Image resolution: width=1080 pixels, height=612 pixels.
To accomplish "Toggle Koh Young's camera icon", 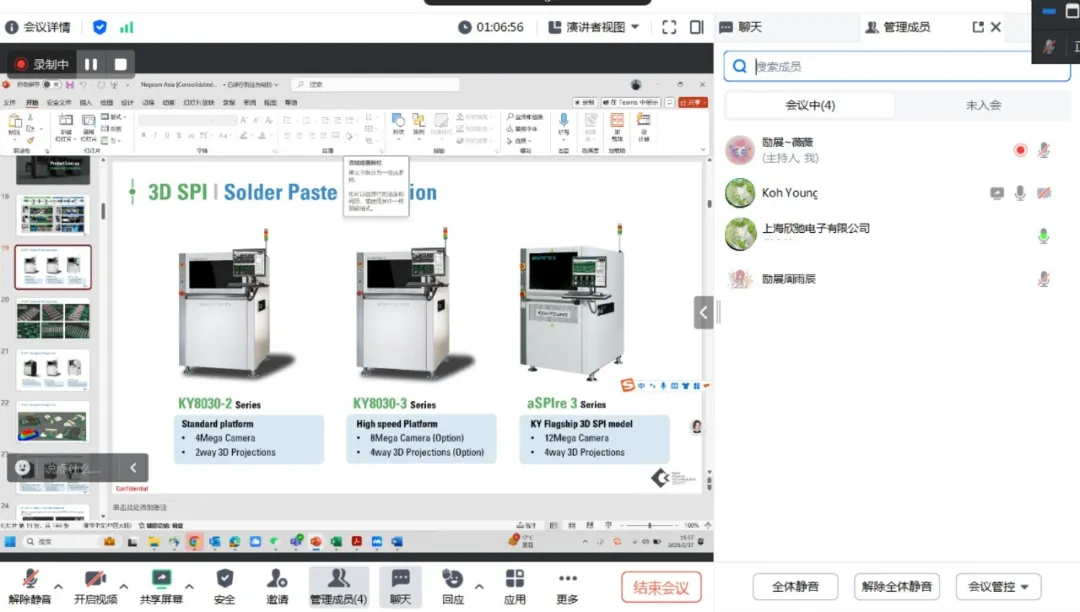I will tap(1044, 193).
